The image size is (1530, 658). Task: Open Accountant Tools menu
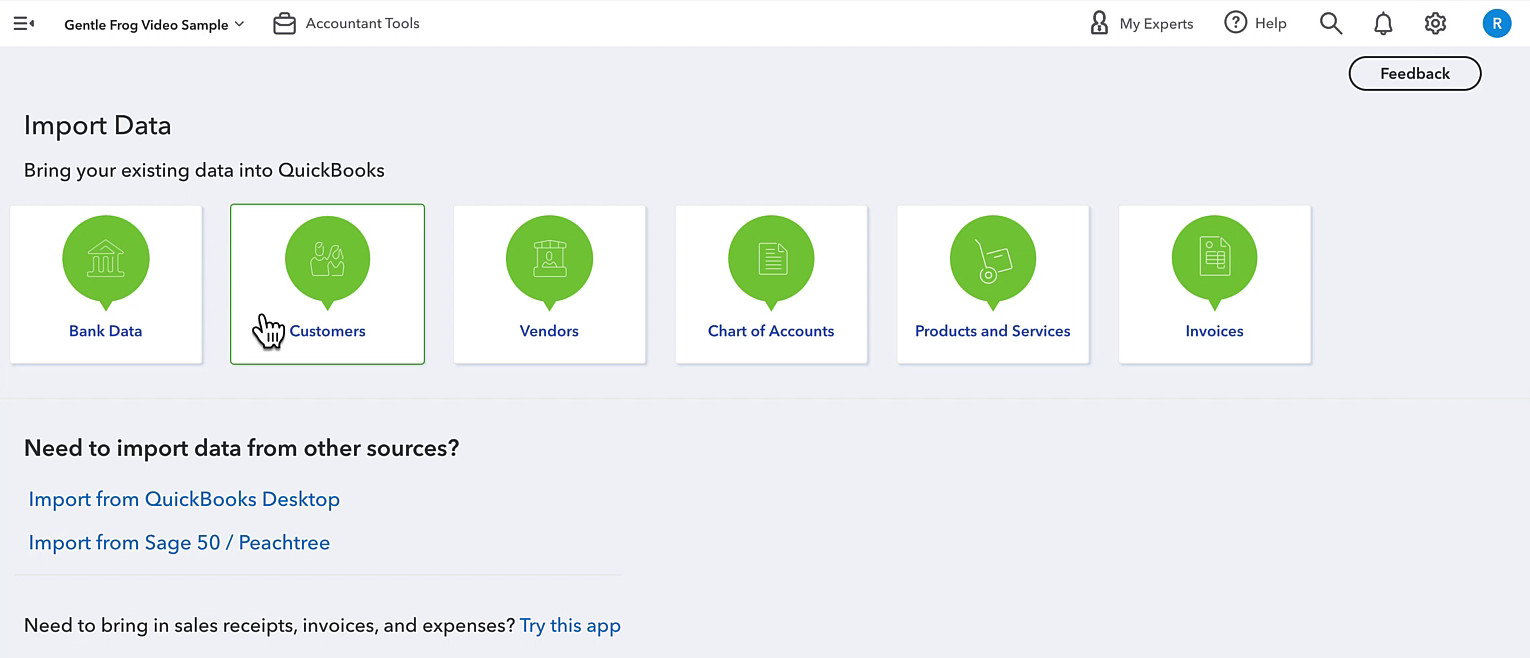[346, 23]
